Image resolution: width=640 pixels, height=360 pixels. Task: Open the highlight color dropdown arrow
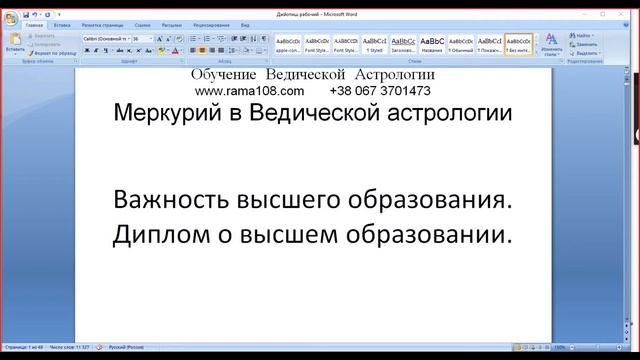pyautogui.click(x=168, y=51)
